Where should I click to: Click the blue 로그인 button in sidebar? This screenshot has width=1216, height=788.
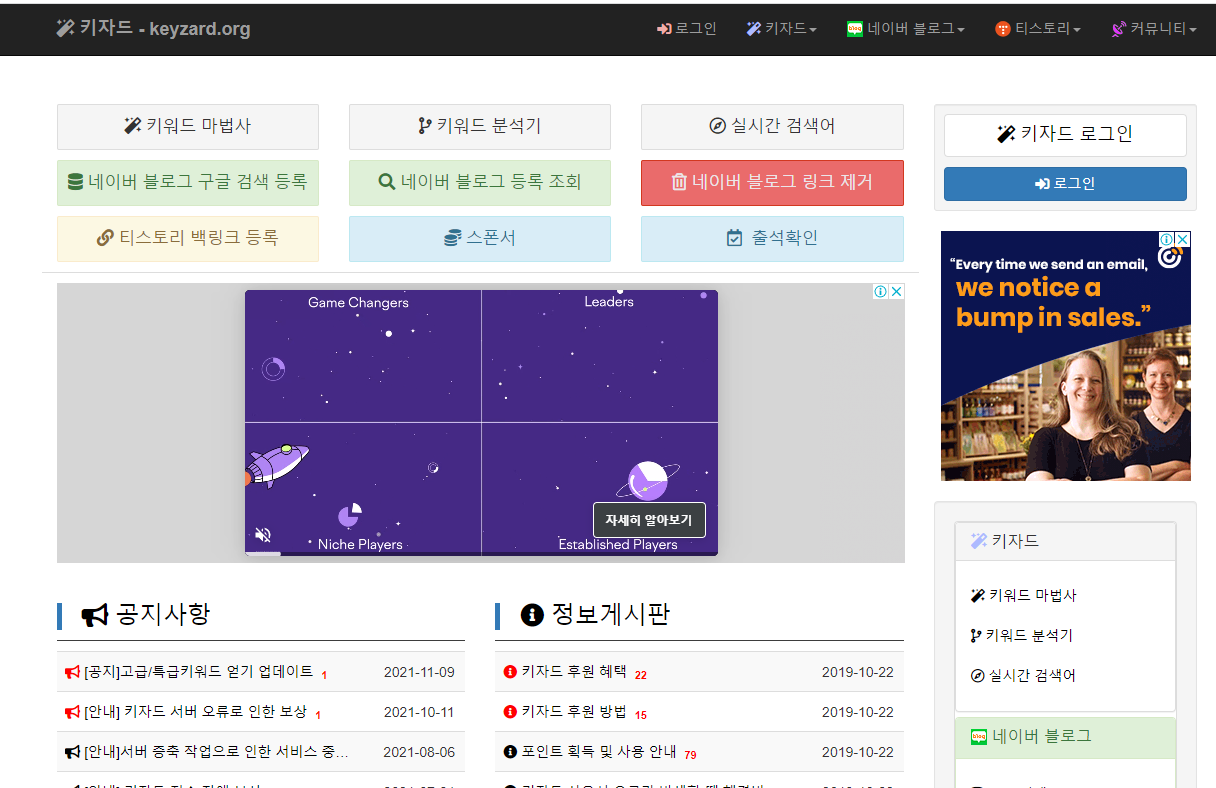(1065, 184)
